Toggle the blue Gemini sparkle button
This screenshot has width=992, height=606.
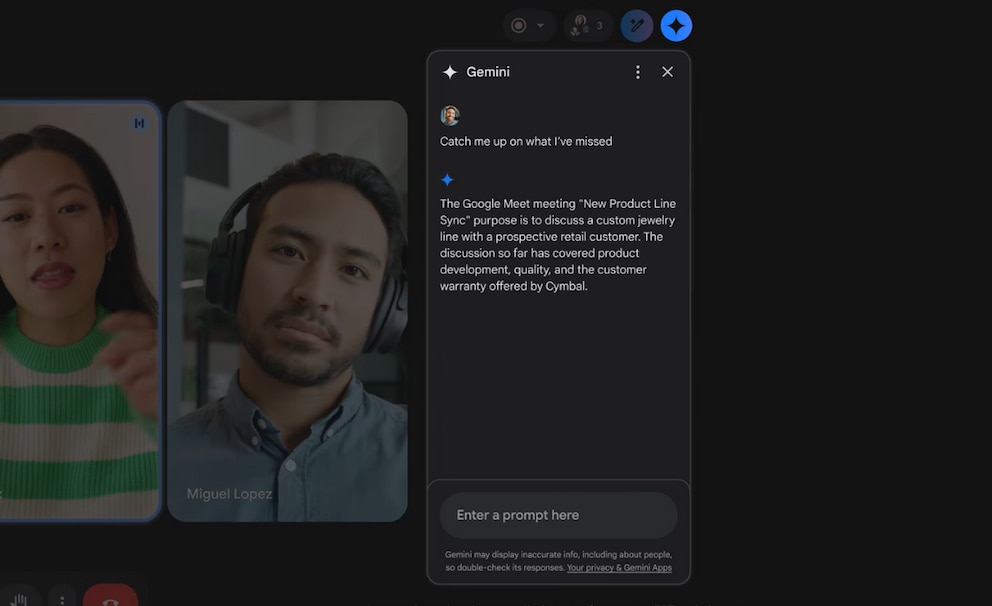[676, 25]
